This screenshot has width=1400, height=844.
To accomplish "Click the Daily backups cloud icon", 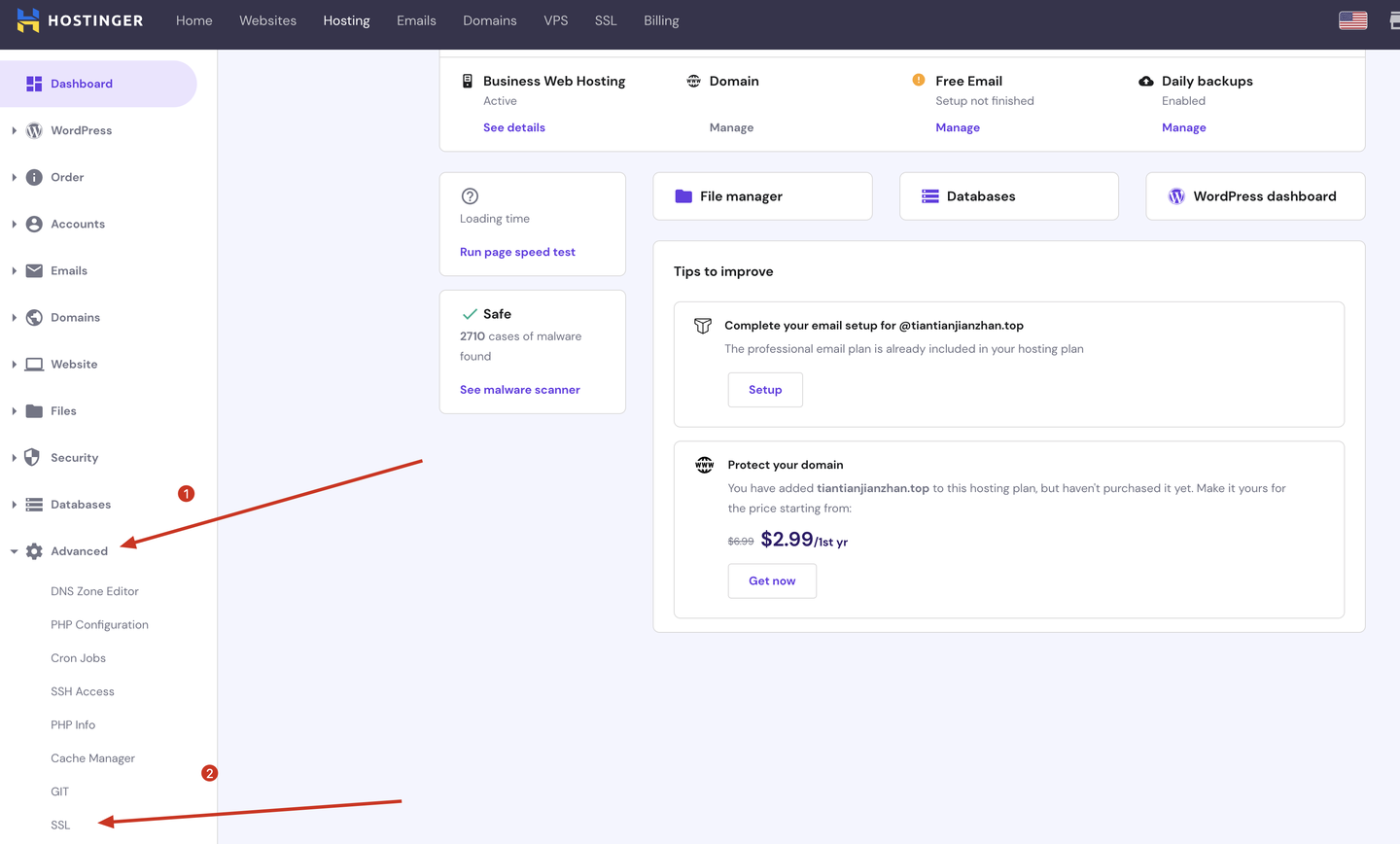I will [x=1146, y=81].
